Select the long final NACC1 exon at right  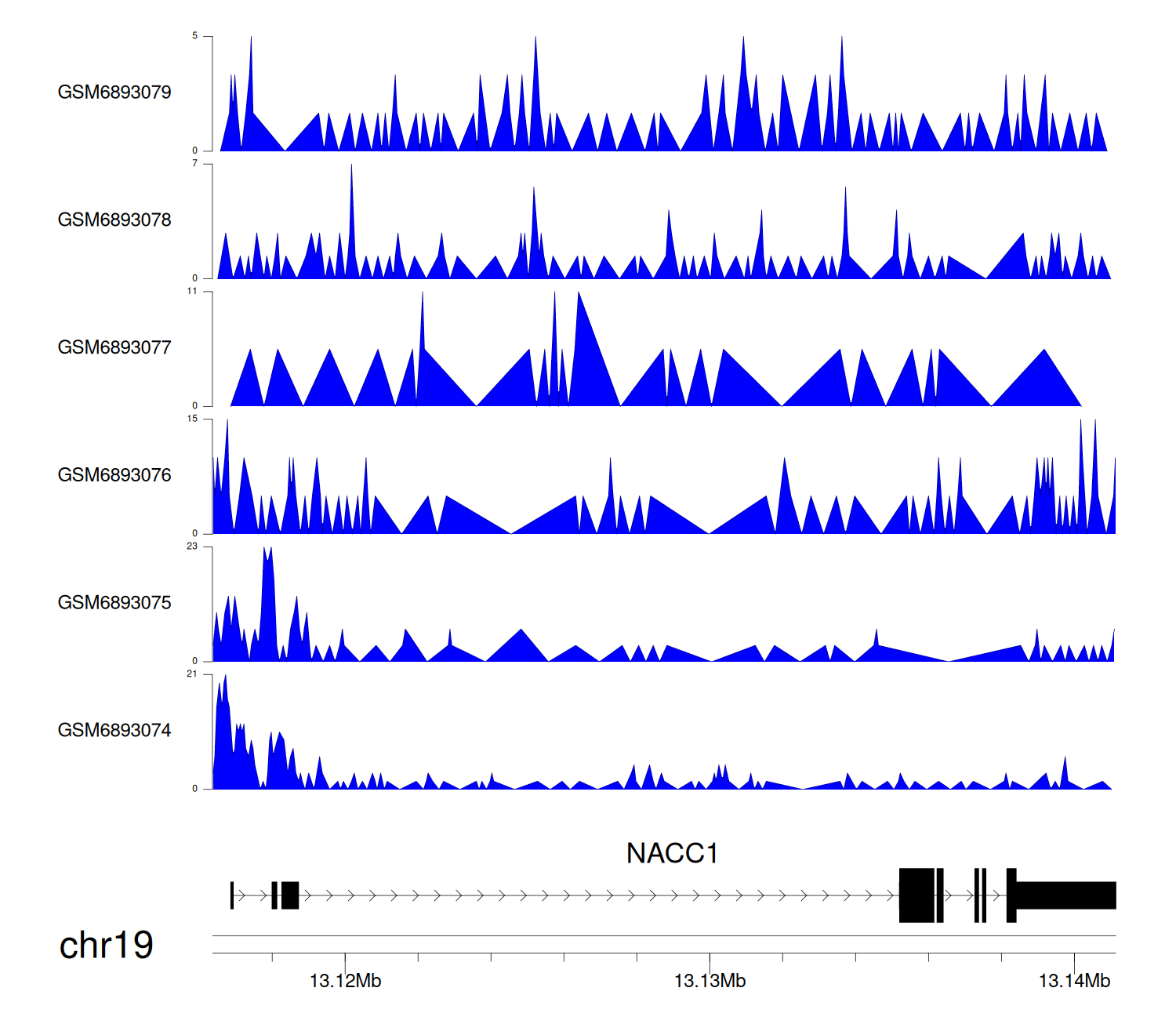click(1065, 895)
